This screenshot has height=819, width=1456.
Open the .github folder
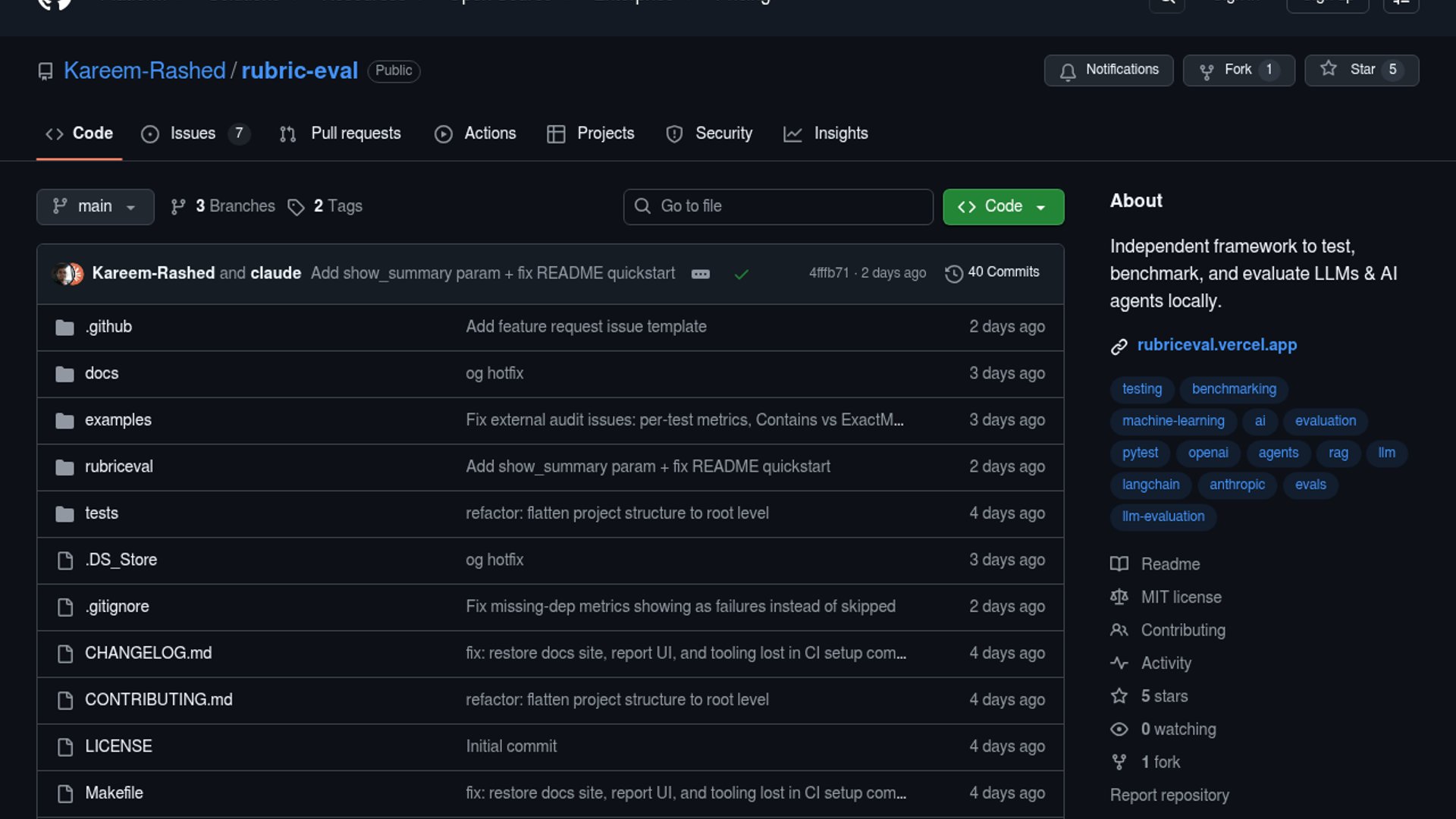tap(108, 327)
